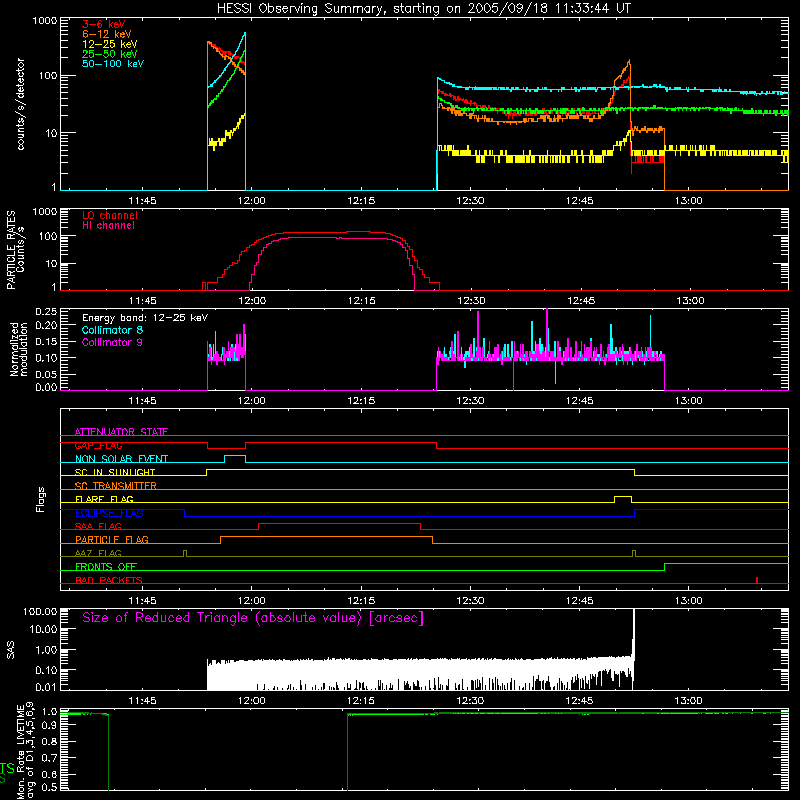The image size is (800, 800).
Task: Click the HESSI Observing Summary title text
Action: pos(423,8)
